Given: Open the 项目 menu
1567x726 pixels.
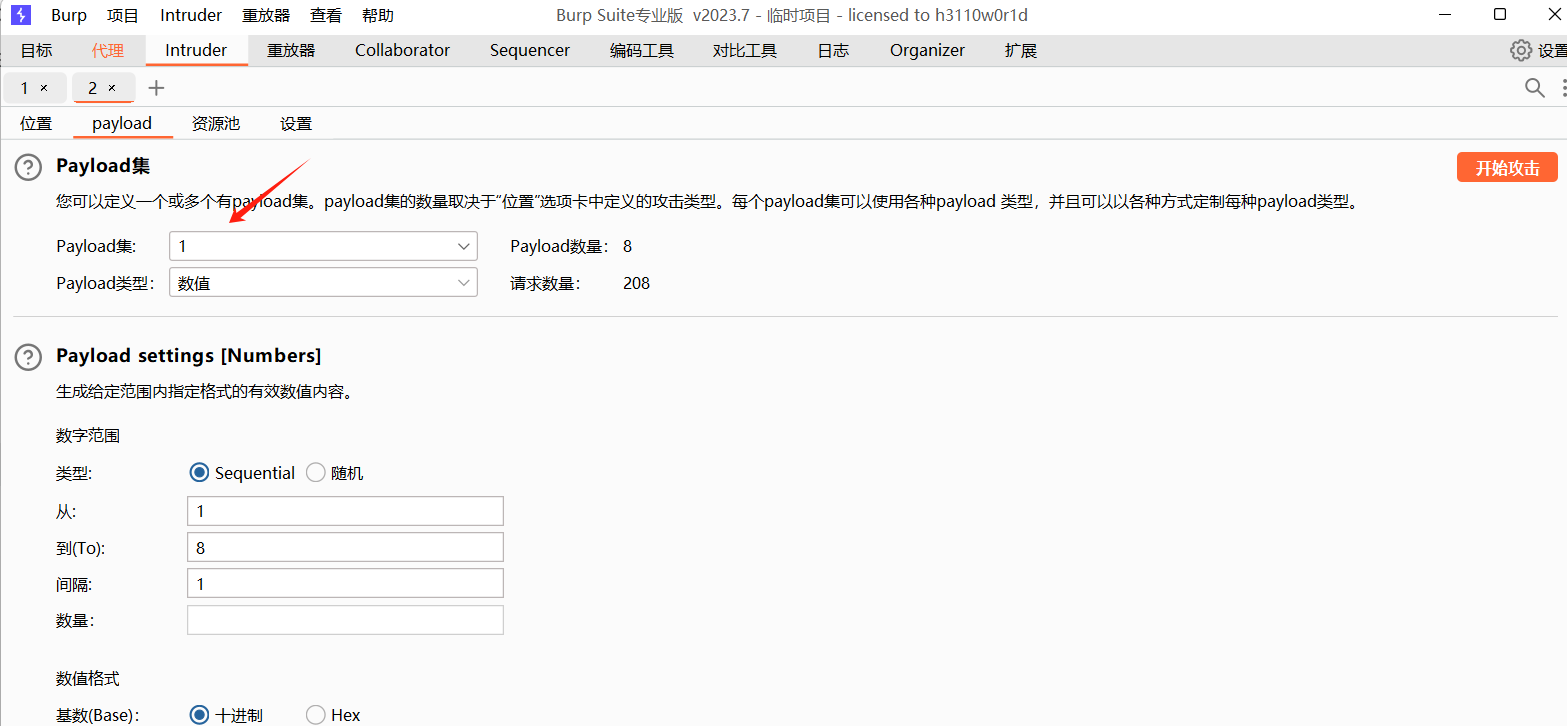Looking at the screenshot, I should click(x=123, y=15).
